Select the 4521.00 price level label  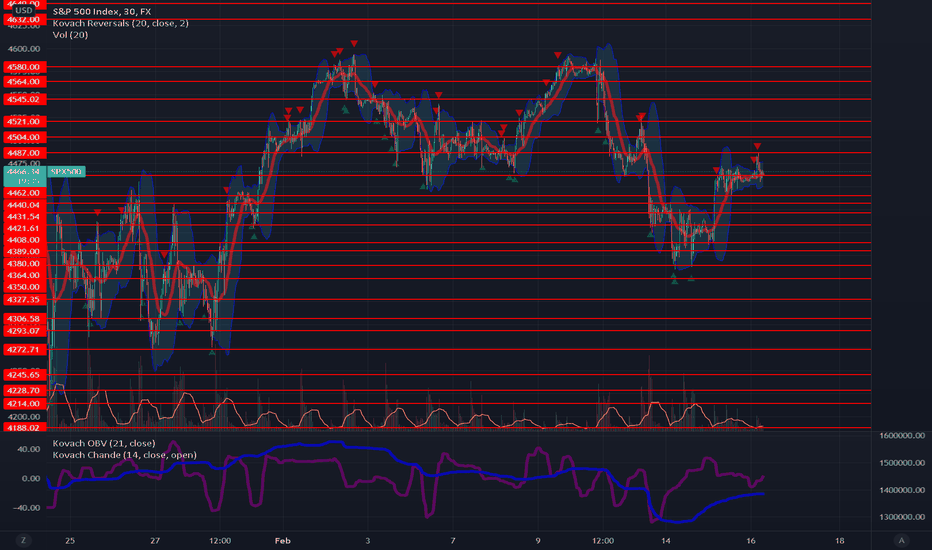24,121
